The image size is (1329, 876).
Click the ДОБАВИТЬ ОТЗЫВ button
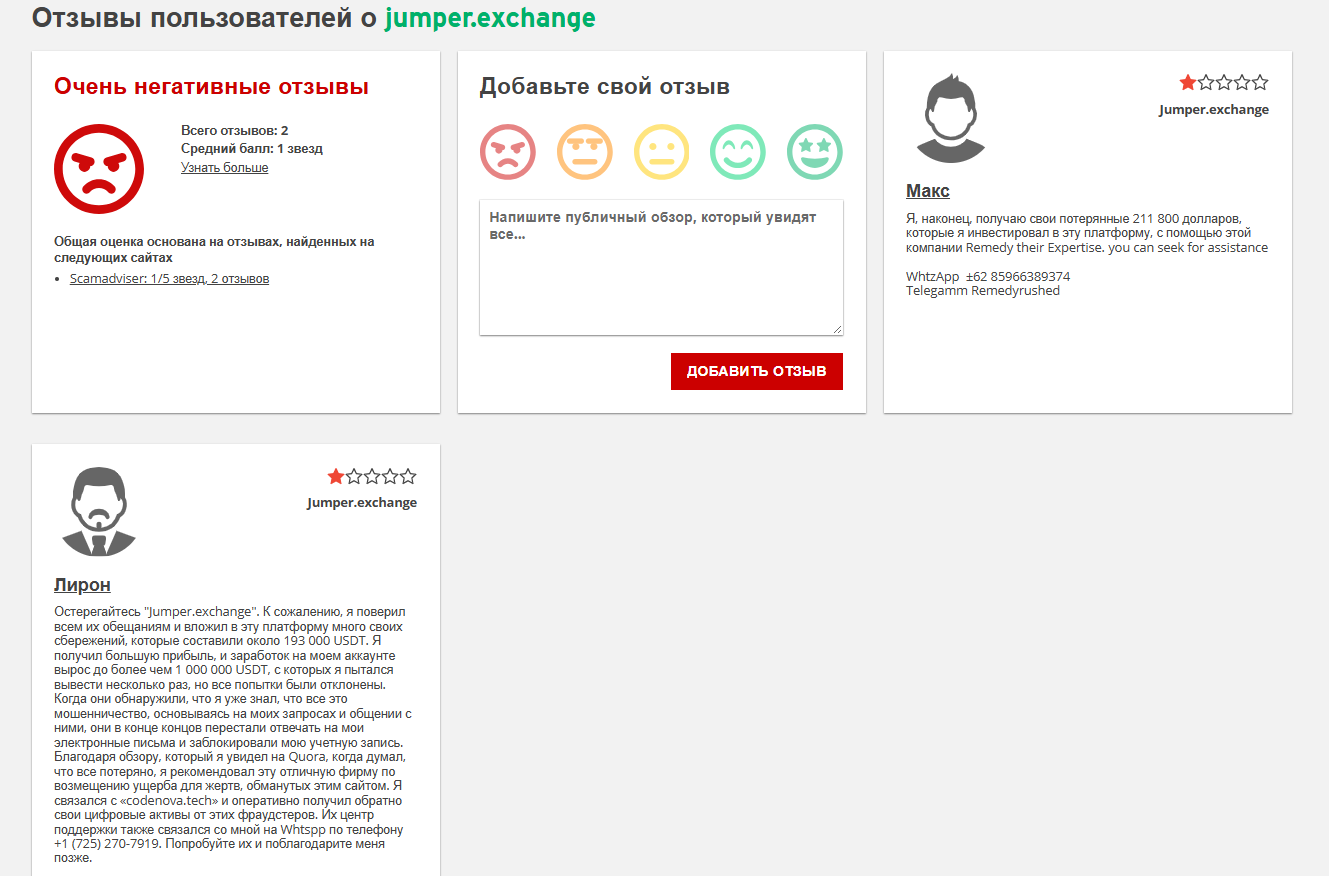coord(757,371)
